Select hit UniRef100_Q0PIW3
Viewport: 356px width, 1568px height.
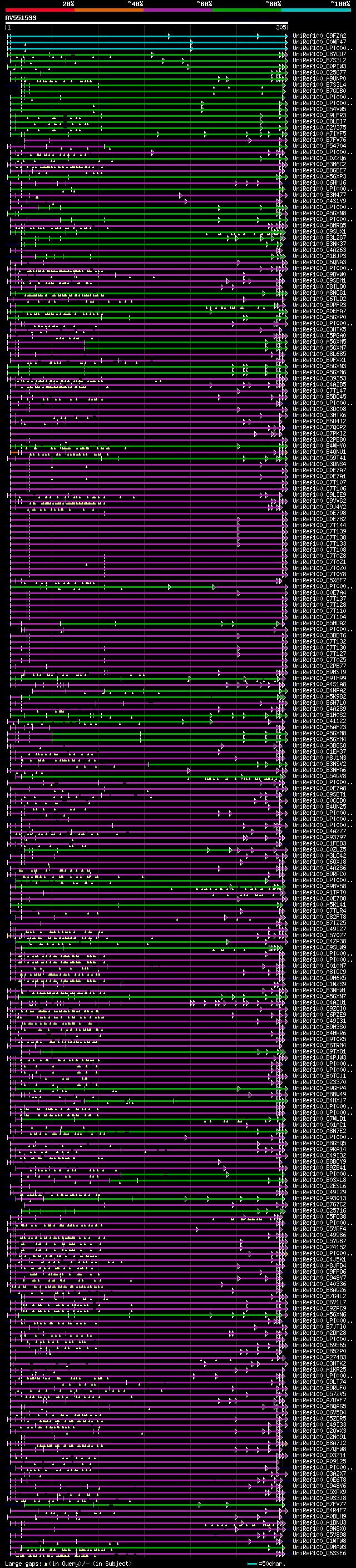pos(319,66)
